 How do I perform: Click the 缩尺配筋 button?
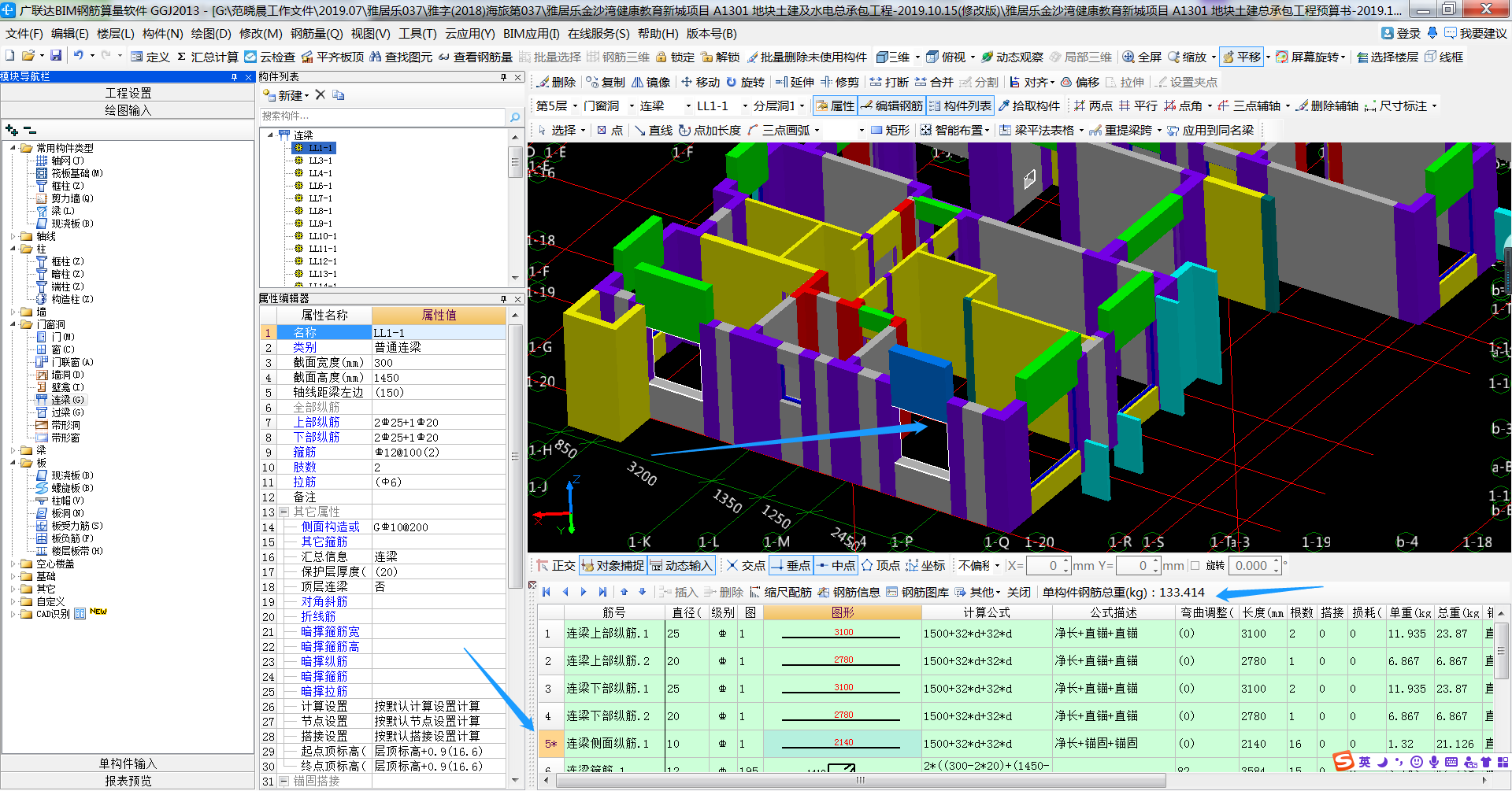click(780, 592)
